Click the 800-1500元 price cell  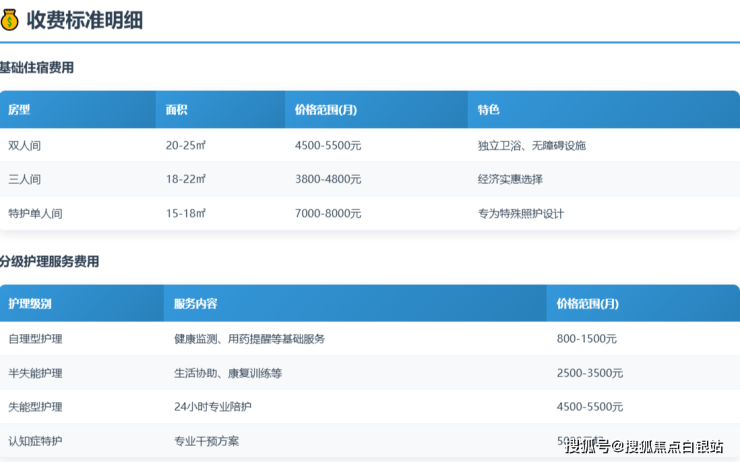point(586,339)
